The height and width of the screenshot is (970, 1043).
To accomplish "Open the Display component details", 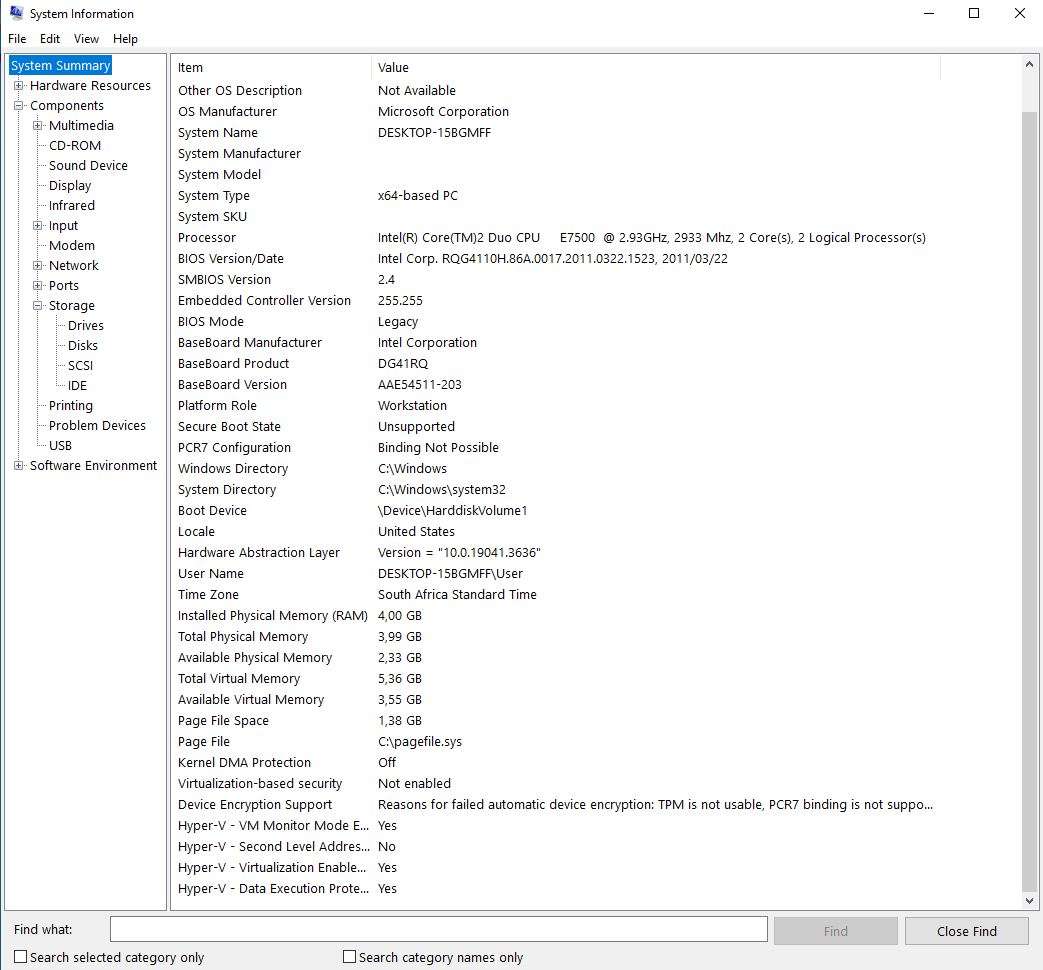I will pos(69,185).
